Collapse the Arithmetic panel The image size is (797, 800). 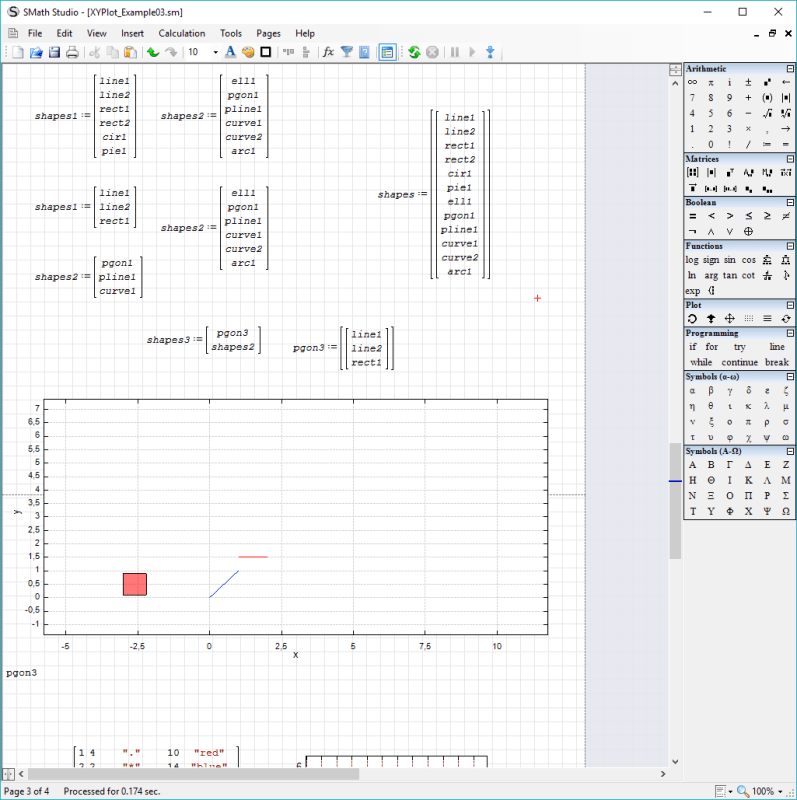coord(790,68)
